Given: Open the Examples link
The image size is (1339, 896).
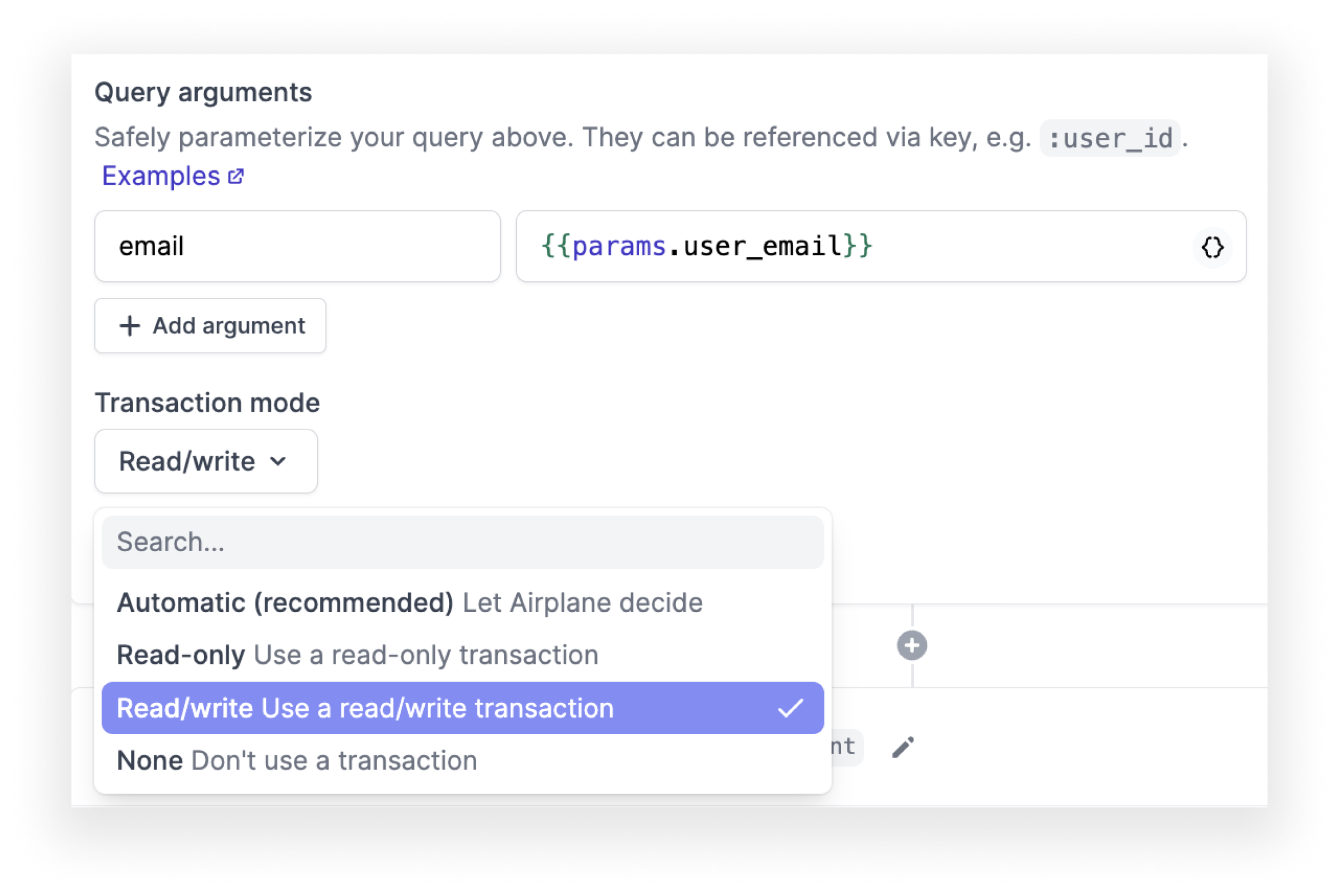Looking at the screenshot, I should [x=172, y=176].
